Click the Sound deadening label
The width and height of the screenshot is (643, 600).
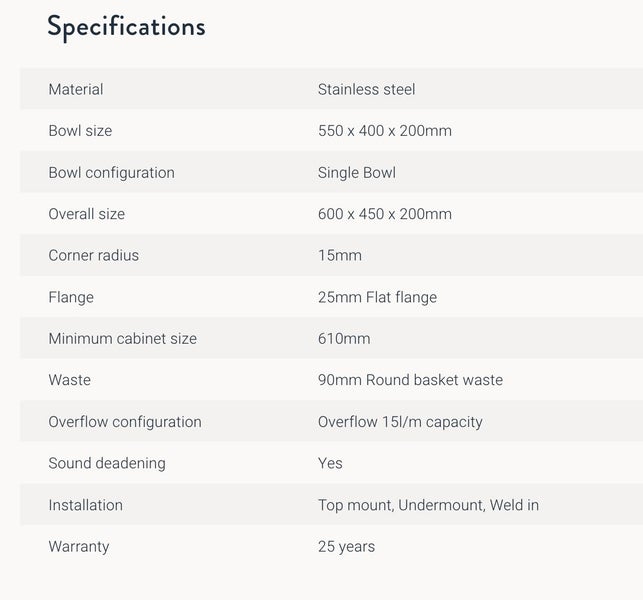pos(107,463)
